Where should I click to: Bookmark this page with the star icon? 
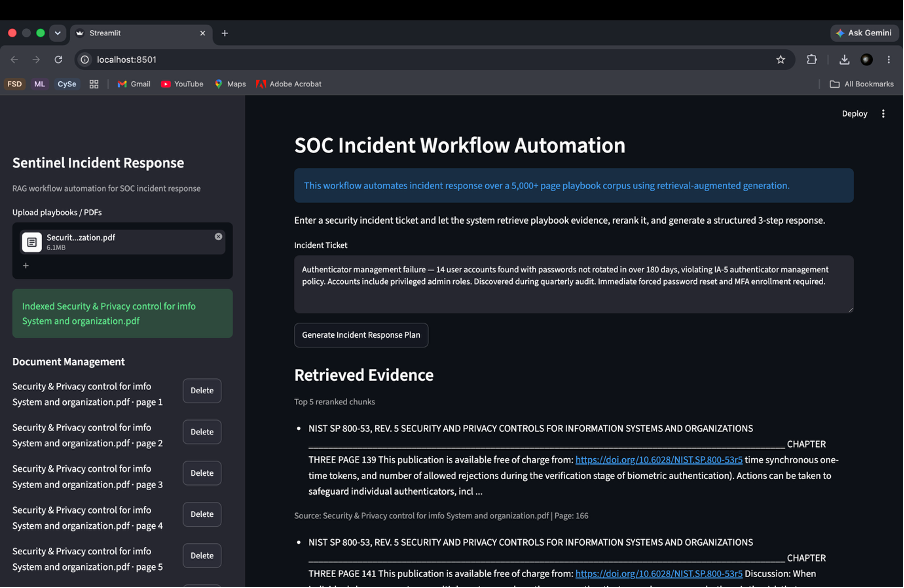point(781,59)
